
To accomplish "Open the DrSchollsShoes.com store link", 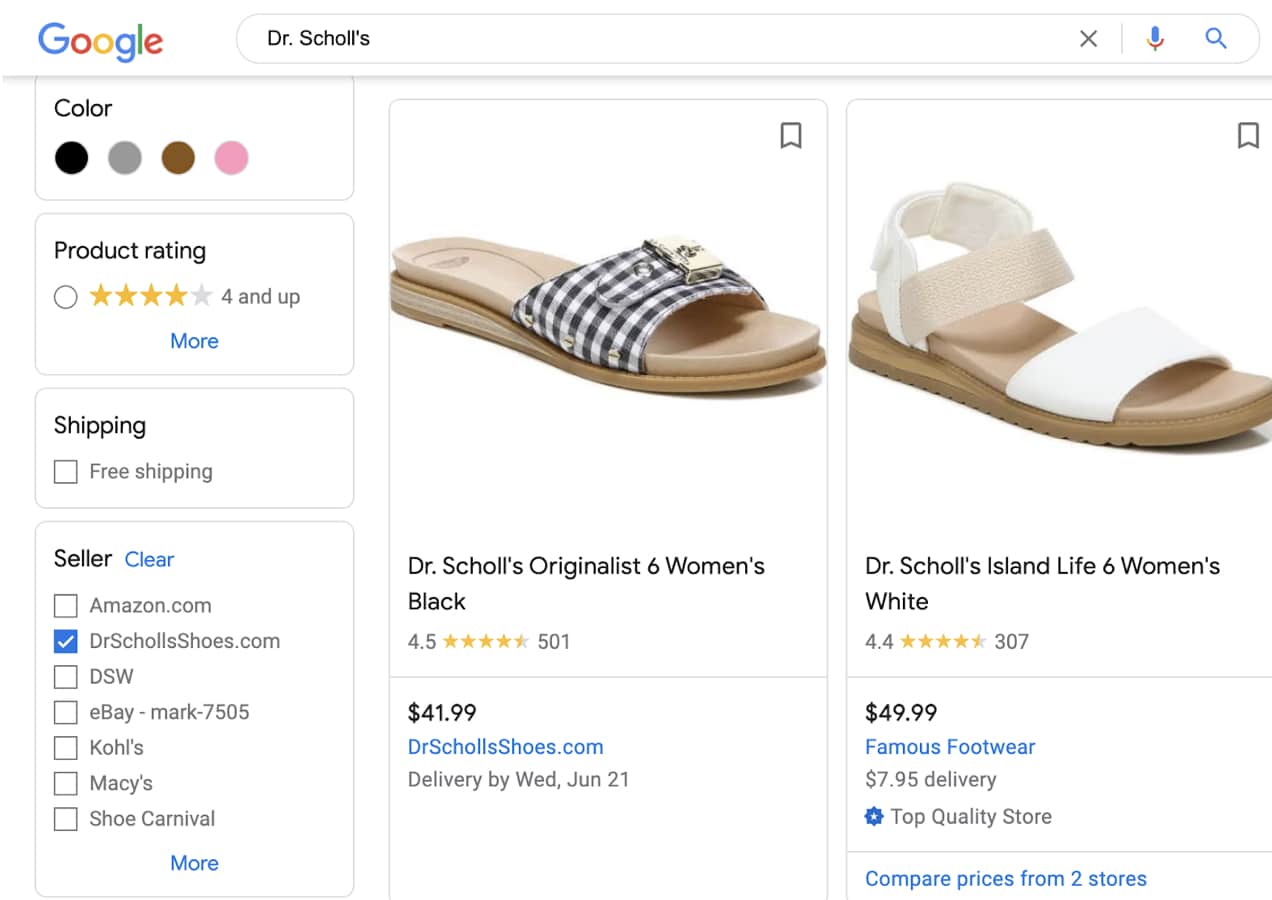I will (x=505, y=747).
